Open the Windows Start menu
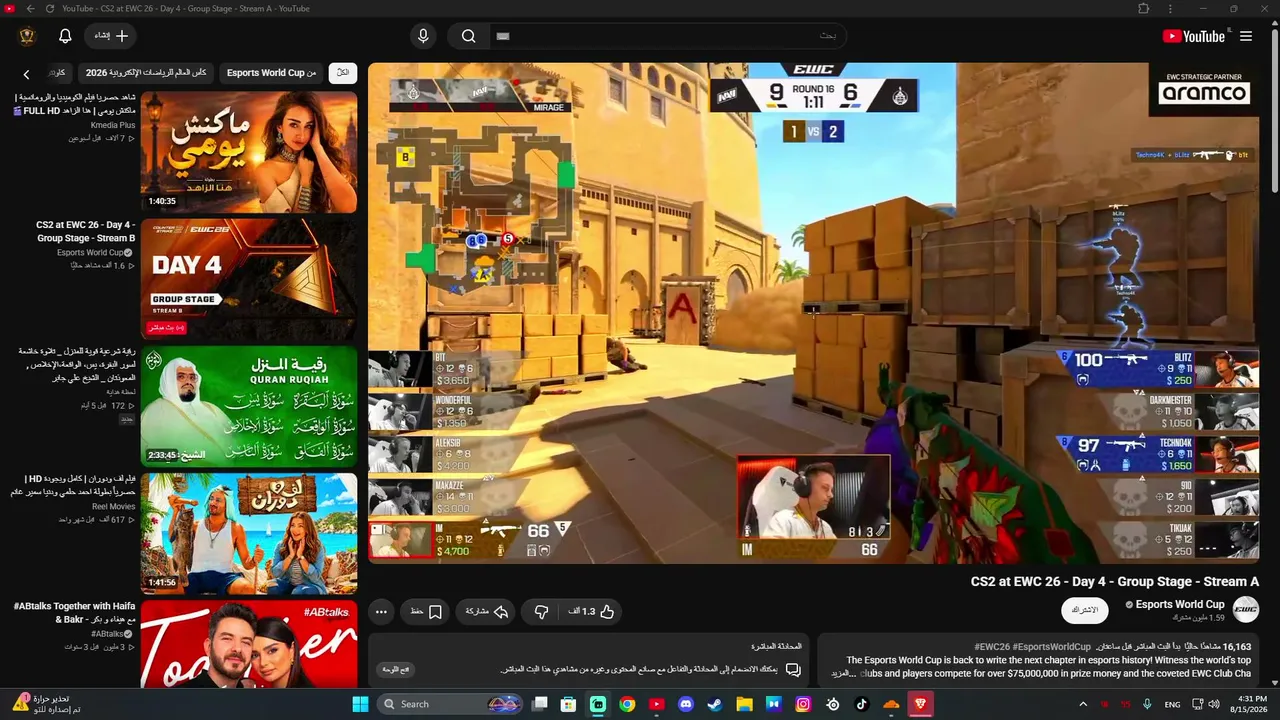 pos(360,704)
